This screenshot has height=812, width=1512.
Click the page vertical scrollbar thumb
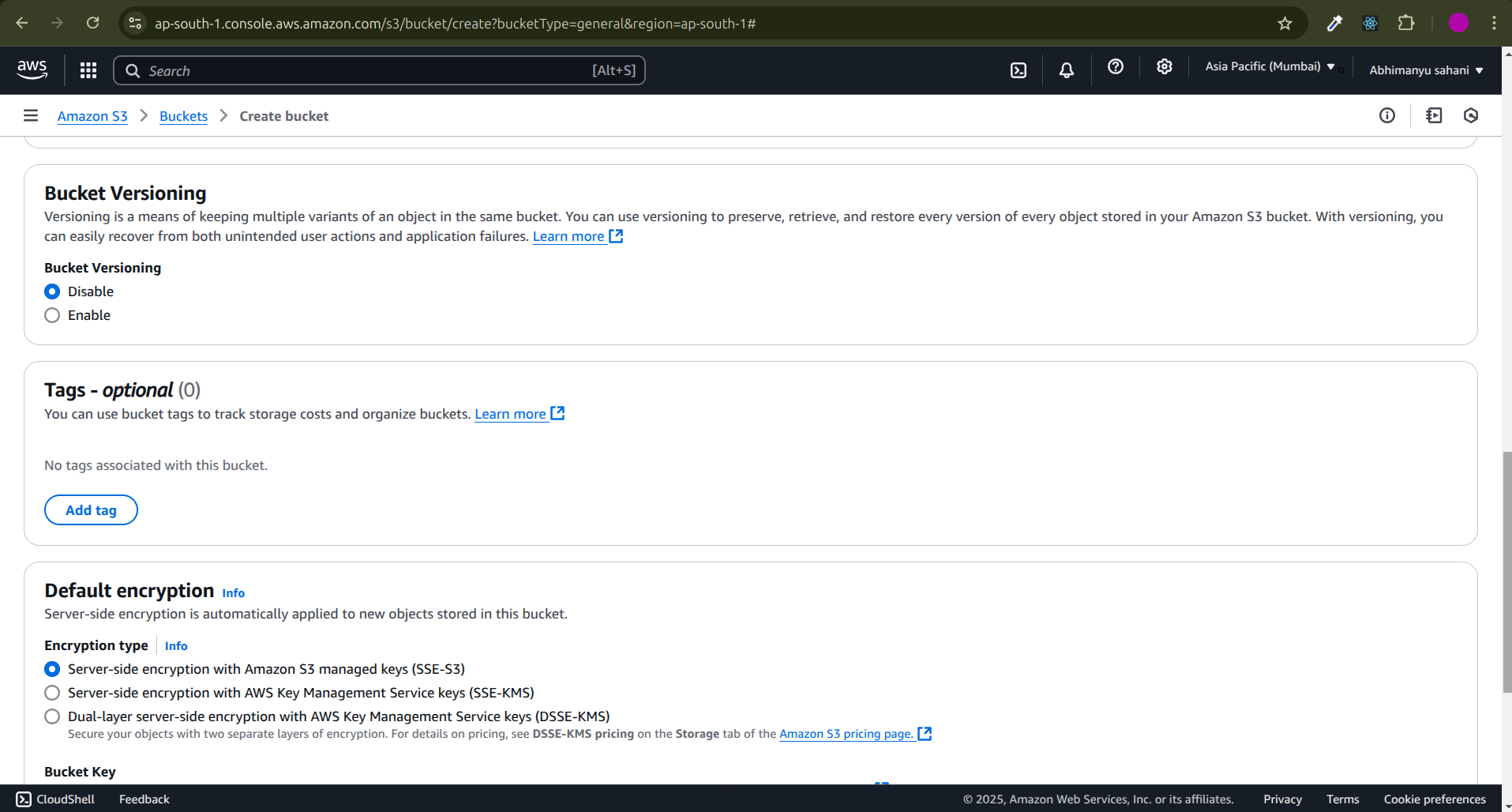(x=1507, y=572)
